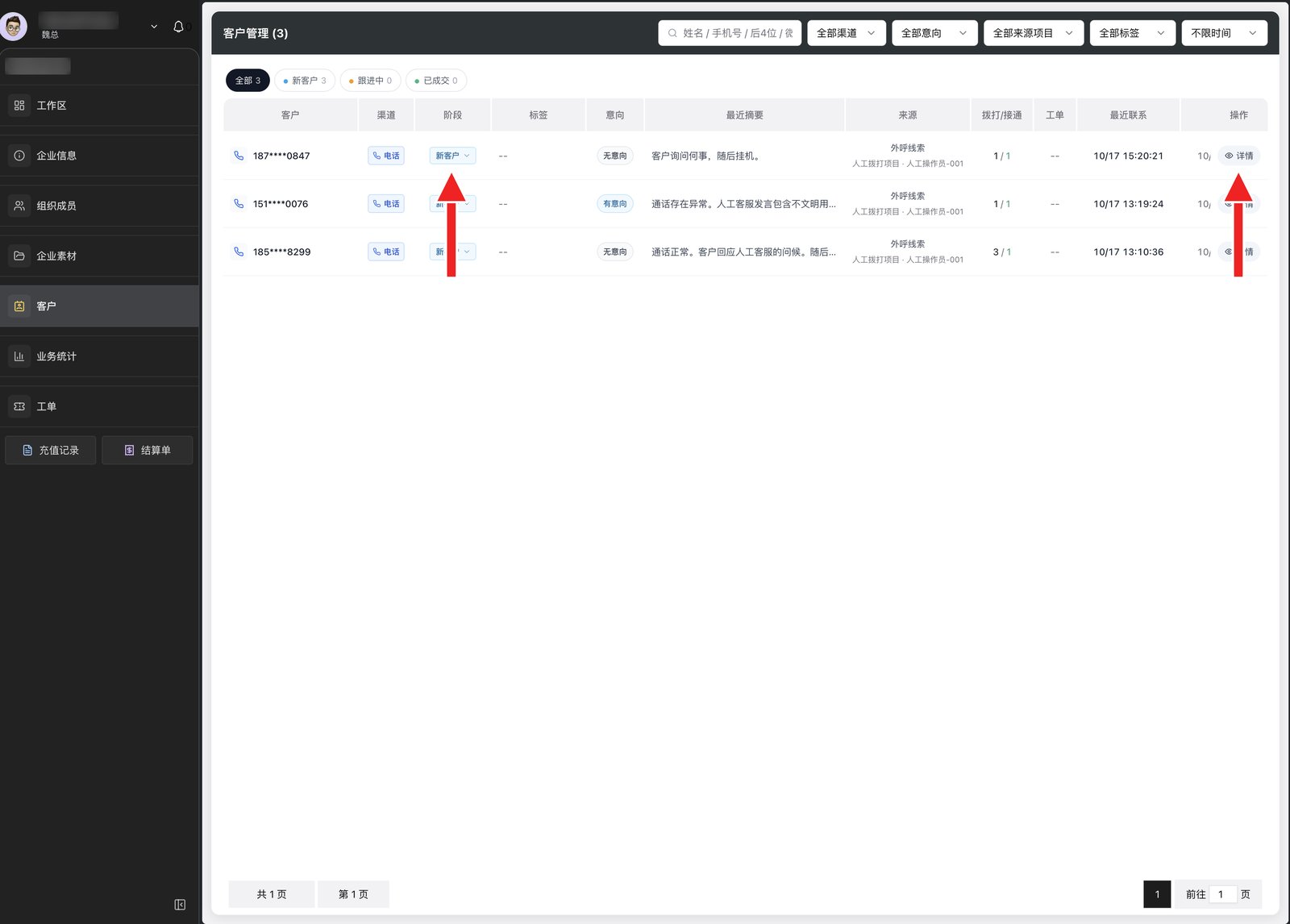Click the current page number 1 button

1157,894
